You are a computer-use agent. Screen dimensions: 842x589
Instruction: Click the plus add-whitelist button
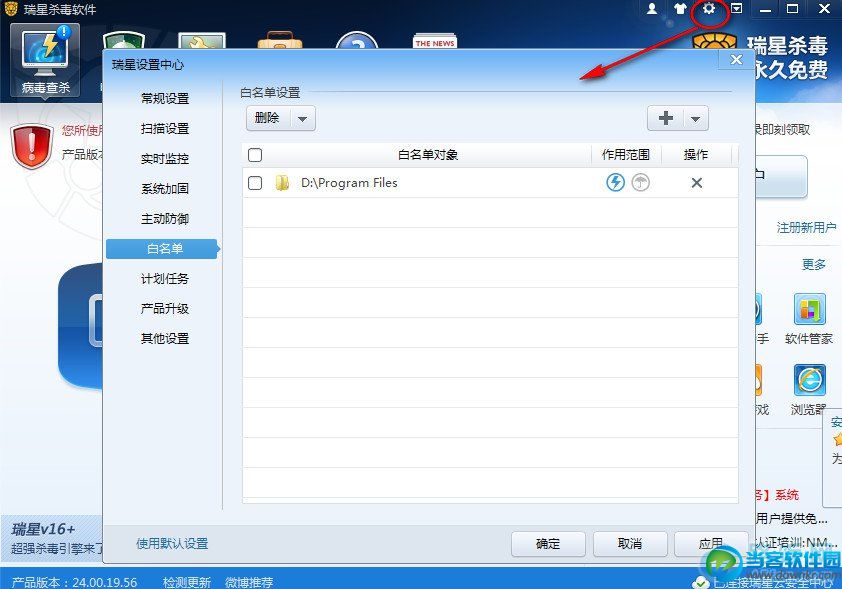[666, 118]
